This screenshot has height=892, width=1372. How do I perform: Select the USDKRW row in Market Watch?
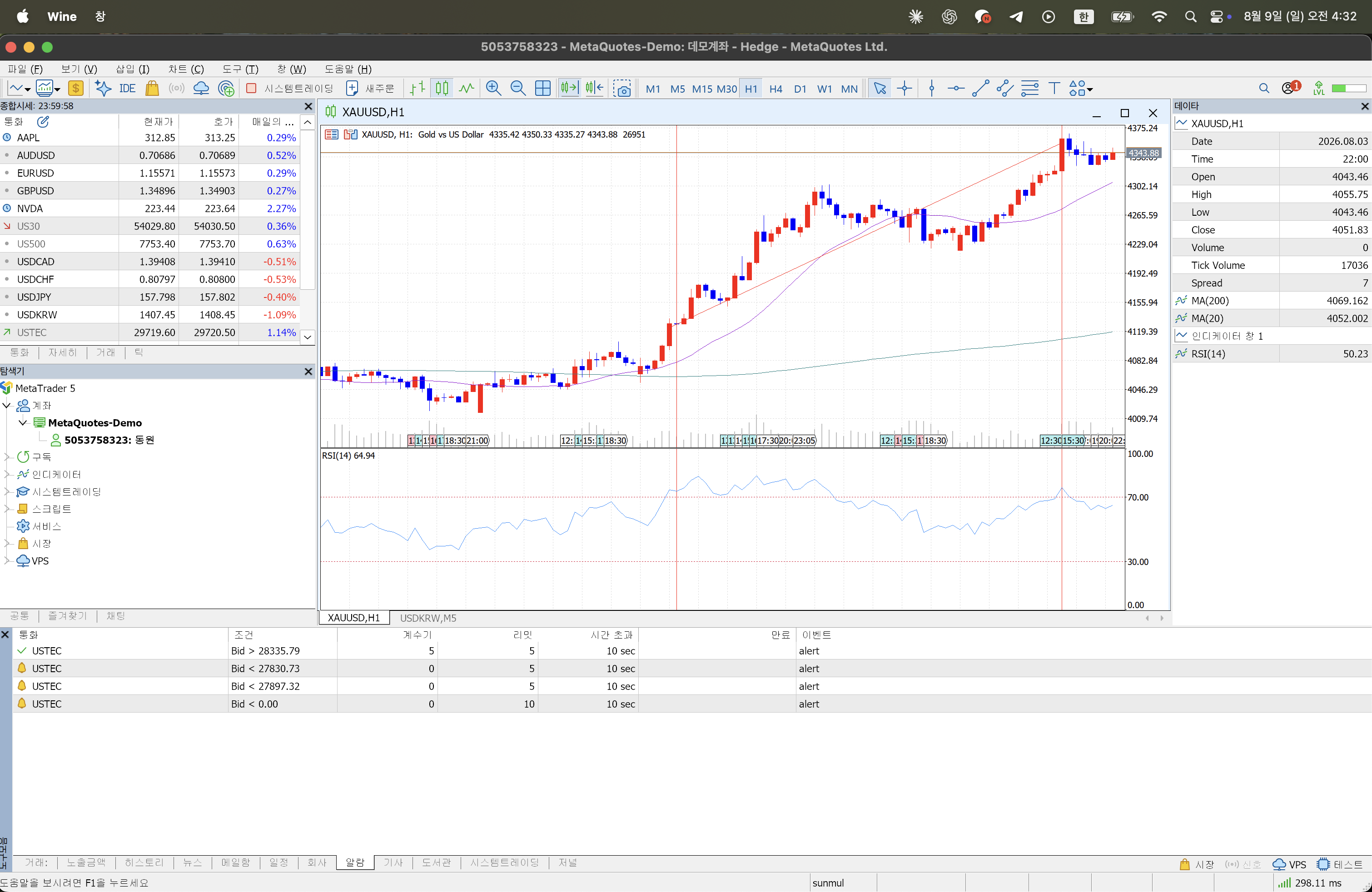150,315
